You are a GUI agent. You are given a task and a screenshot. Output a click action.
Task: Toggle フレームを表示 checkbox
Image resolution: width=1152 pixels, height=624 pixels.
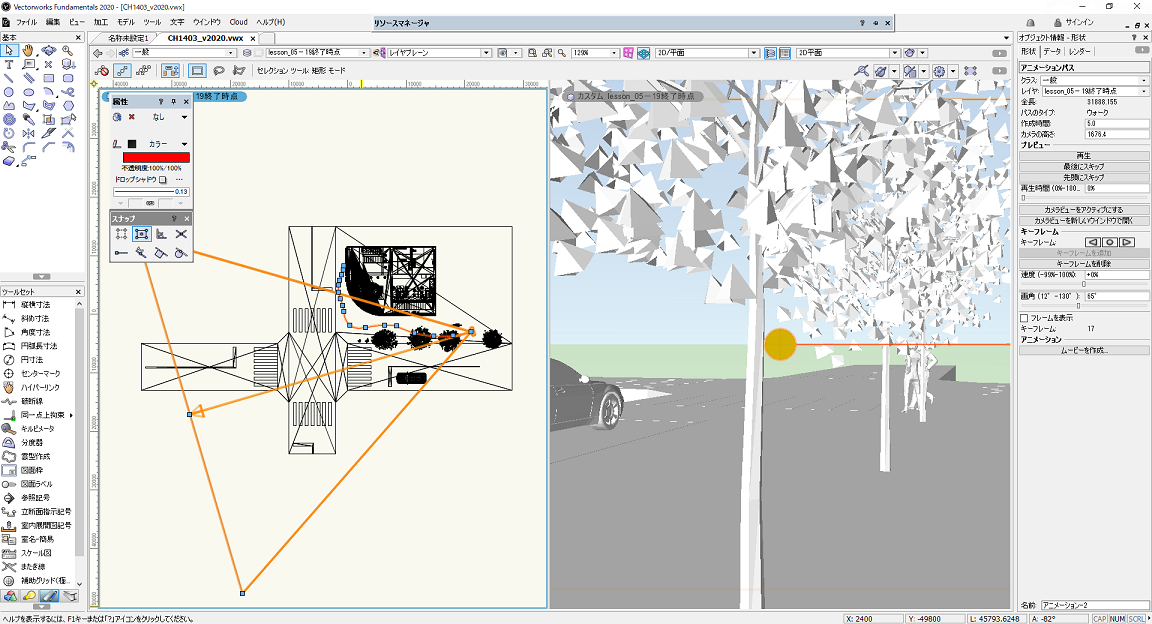[x=1024, y=318]
